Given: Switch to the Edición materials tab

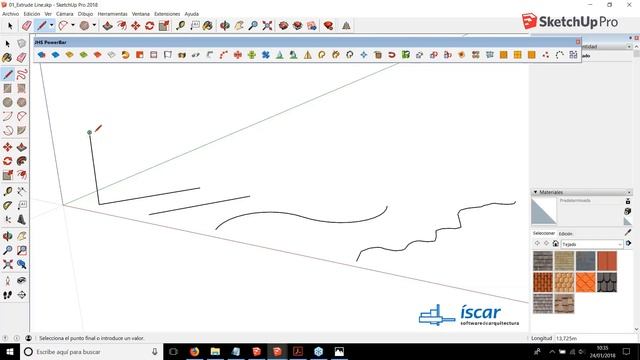Looking at the screenshot, I should pos(565,234).
